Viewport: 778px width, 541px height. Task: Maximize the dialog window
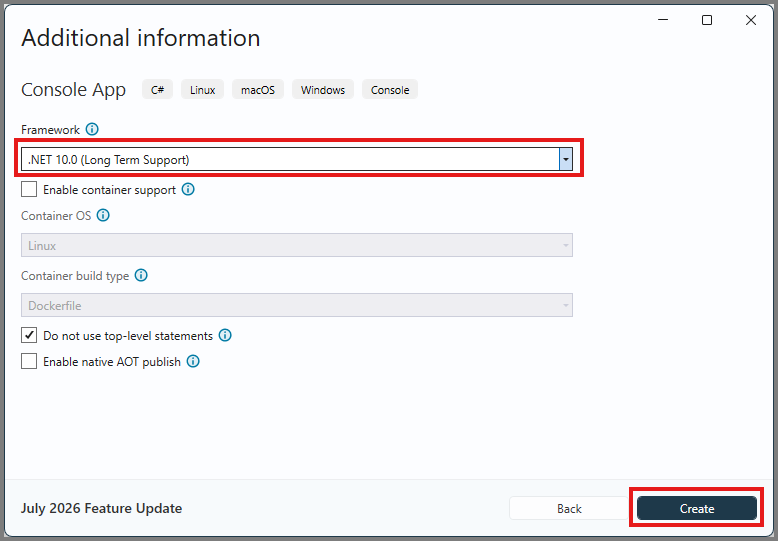tap(707, 20)
